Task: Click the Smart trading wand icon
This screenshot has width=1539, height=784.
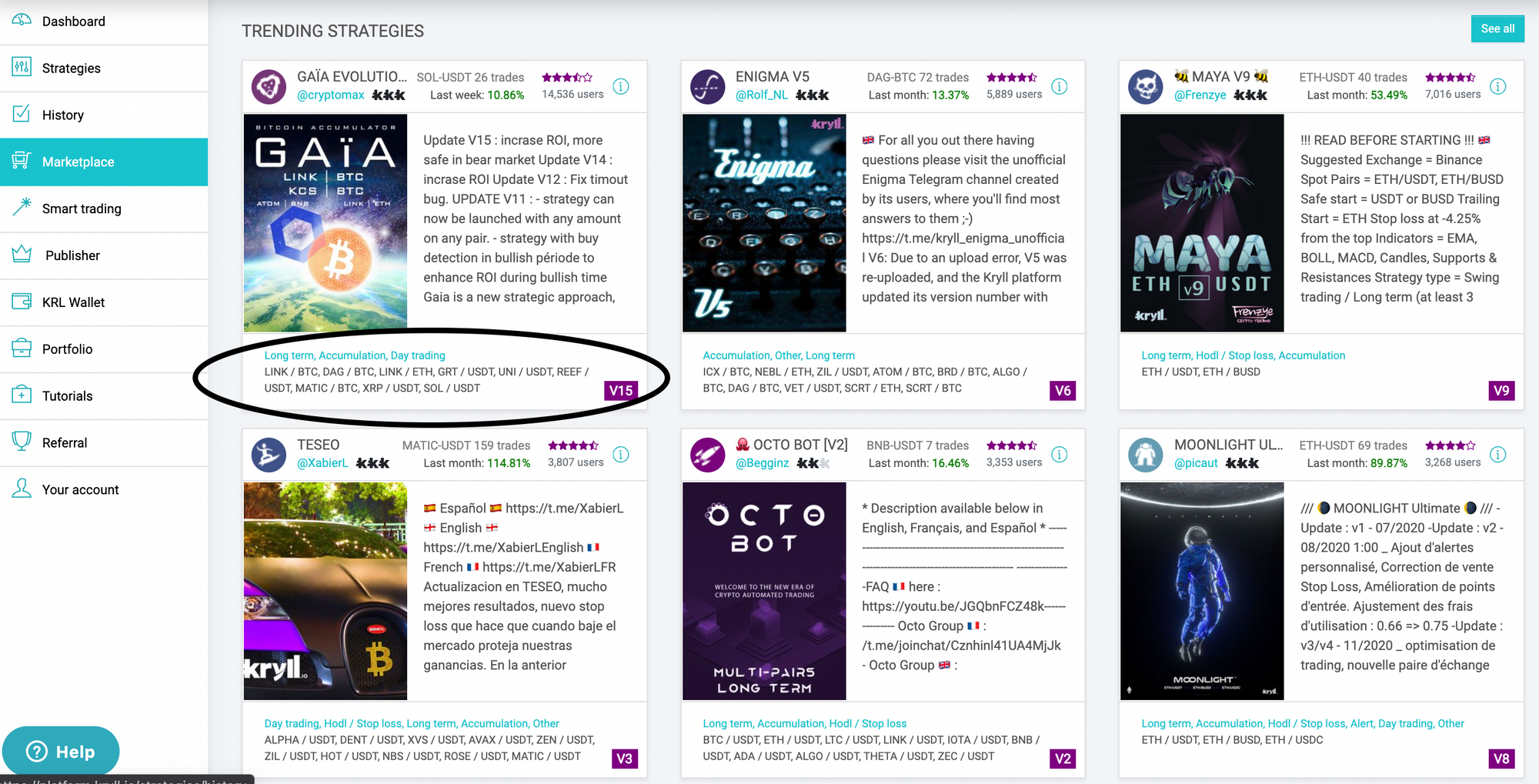Action: pos(22,208)
